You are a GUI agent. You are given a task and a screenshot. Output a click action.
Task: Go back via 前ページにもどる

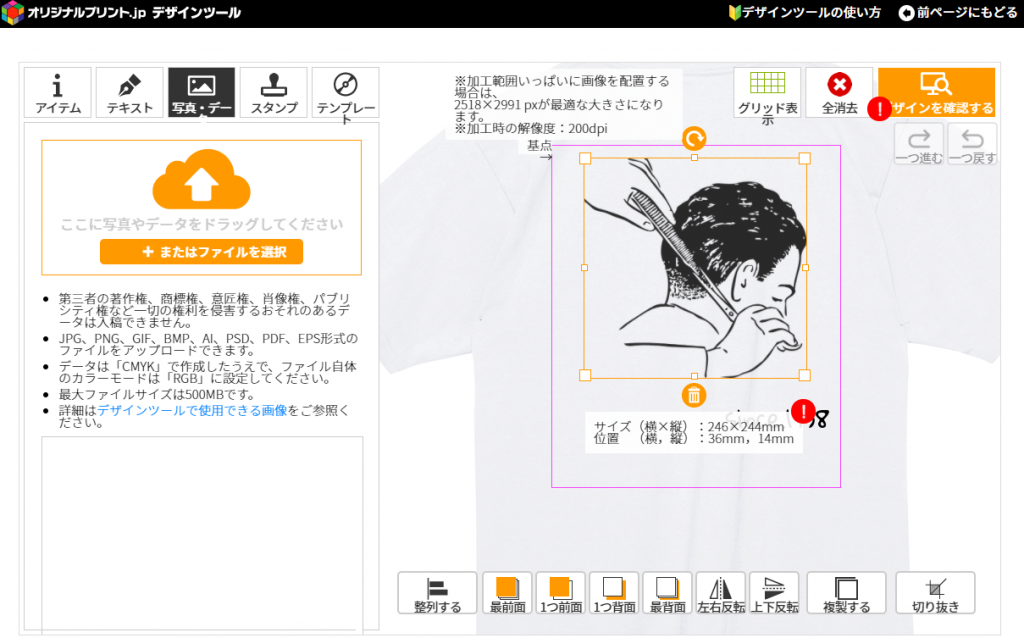coord(957,12)
